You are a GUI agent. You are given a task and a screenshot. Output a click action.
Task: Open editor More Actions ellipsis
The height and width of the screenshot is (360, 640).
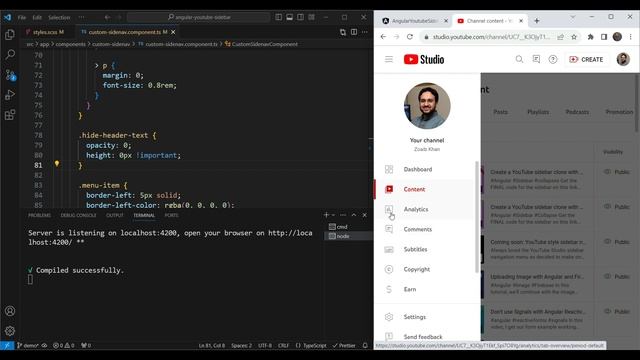tap(364, 32)
